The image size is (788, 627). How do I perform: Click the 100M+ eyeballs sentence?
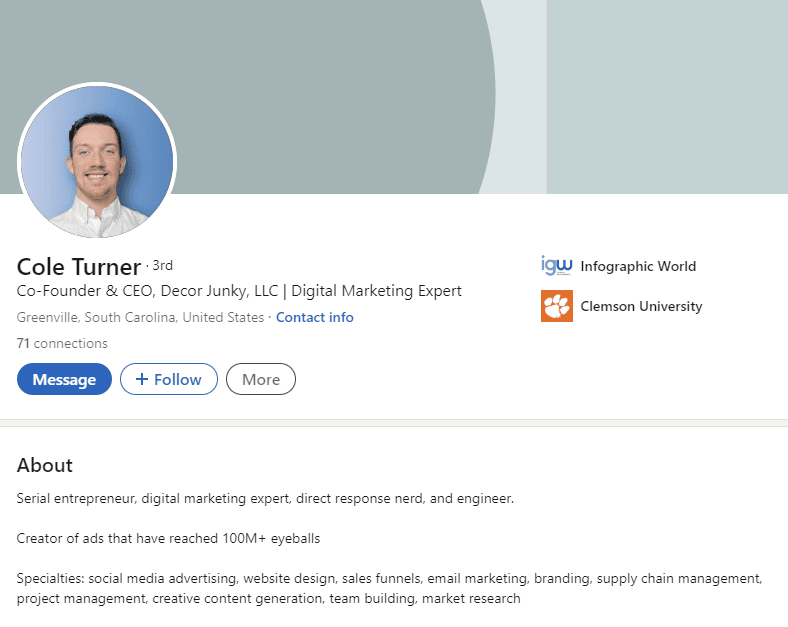(168, 539)
